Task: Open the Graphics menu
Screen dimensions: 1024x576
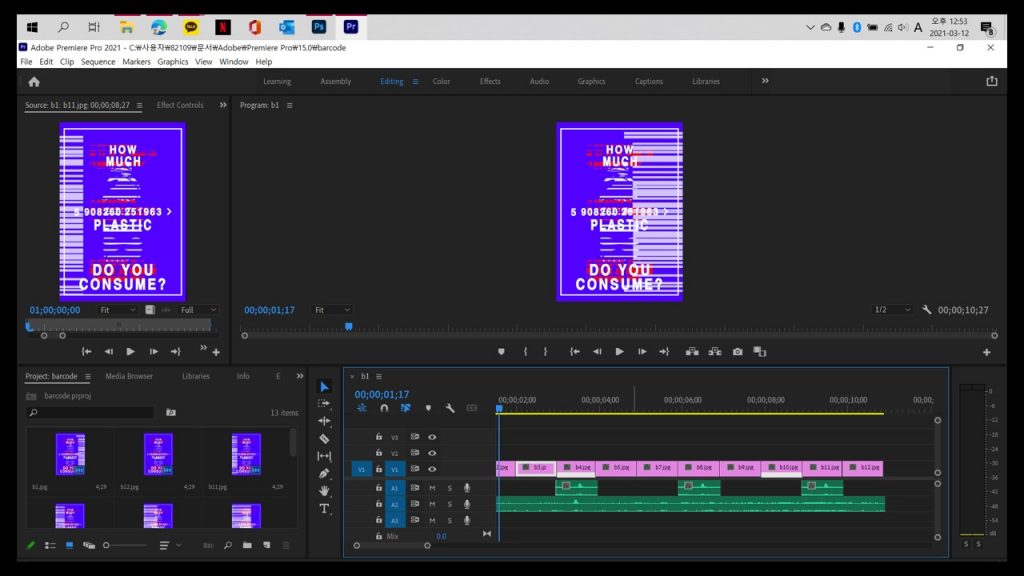Action: pyautogui.click(x=172, y=62)
